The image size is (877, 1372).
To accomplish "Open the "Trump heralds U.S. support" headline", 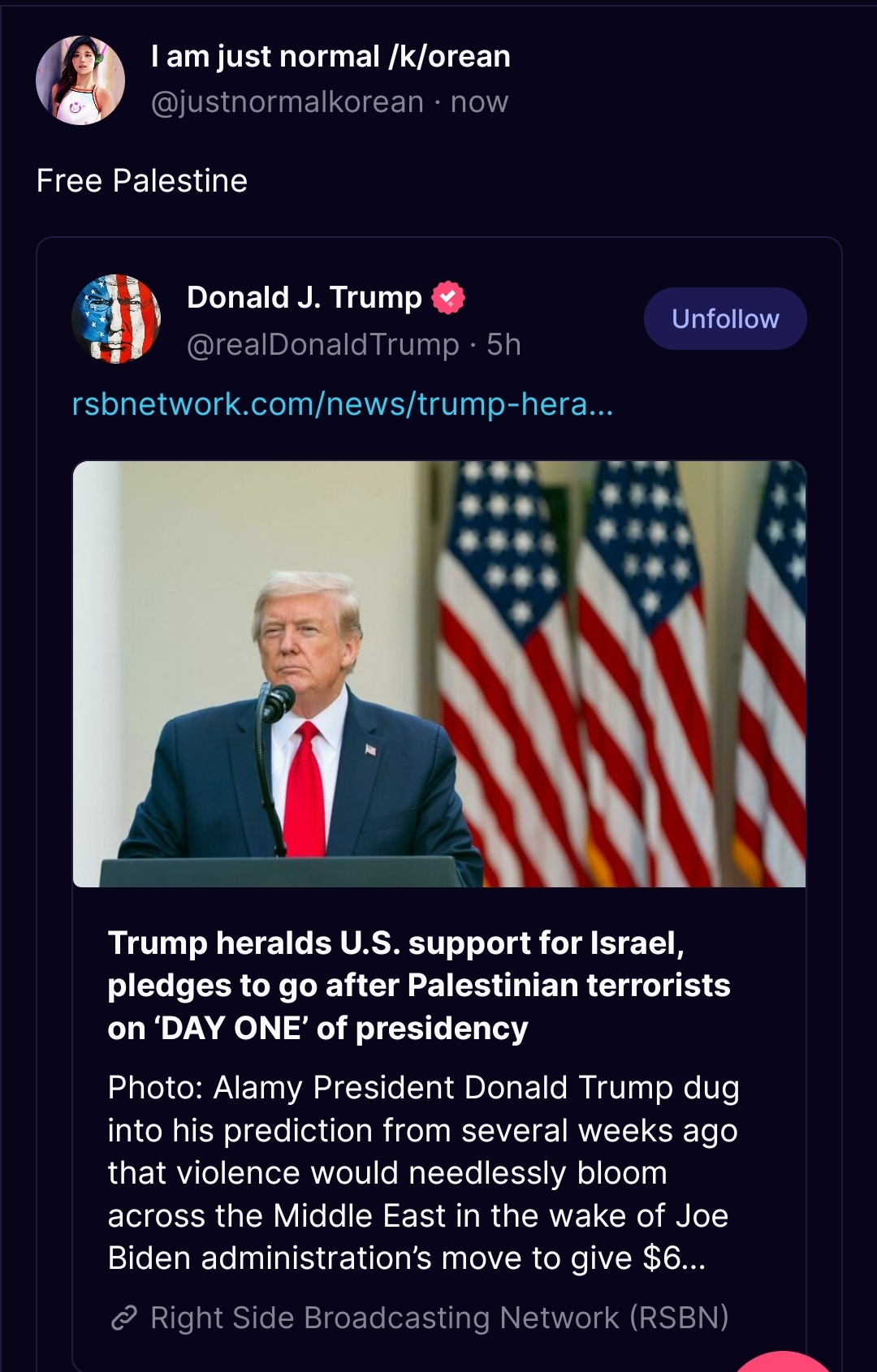I will pyautogui.click(x=418, y=986).
